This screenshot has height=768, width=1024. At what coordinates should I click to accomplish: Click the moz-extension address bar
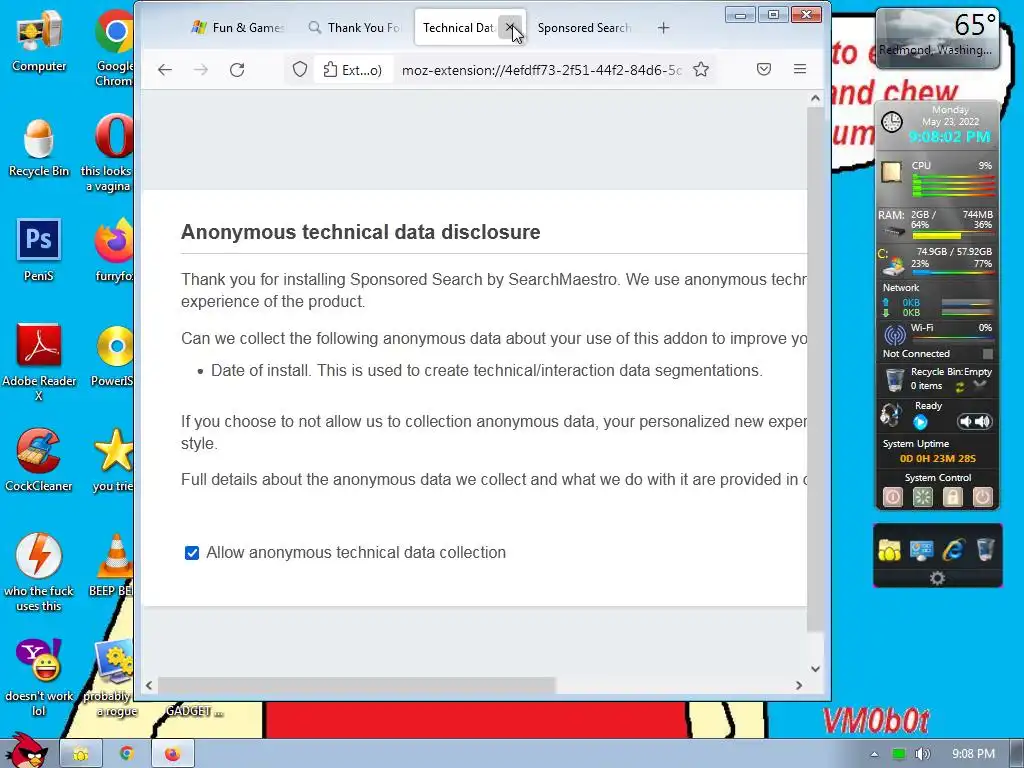click(541, 70)
